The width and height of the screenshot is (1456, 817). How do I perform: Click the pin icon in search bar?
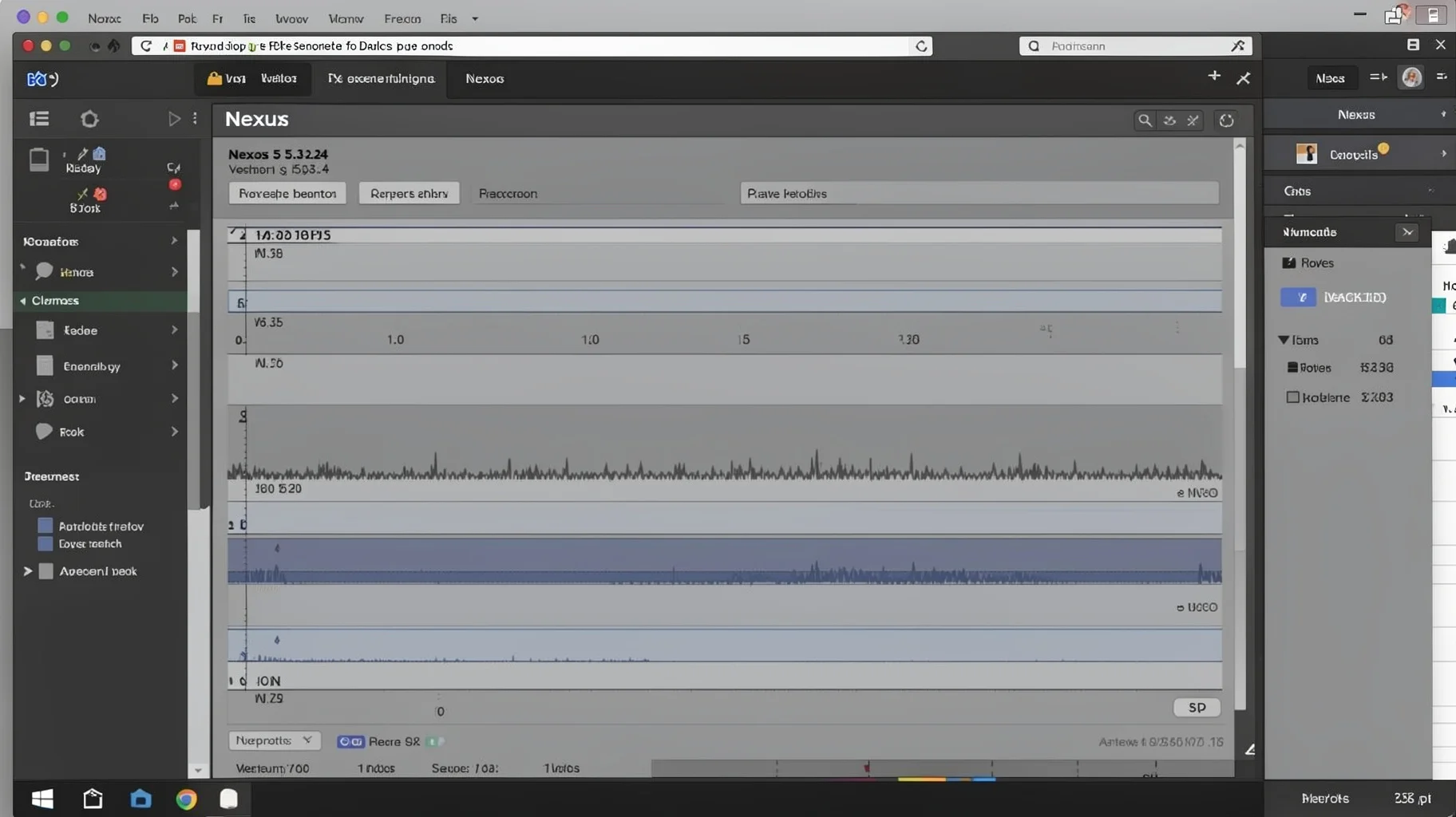[x=1238, y=46]
